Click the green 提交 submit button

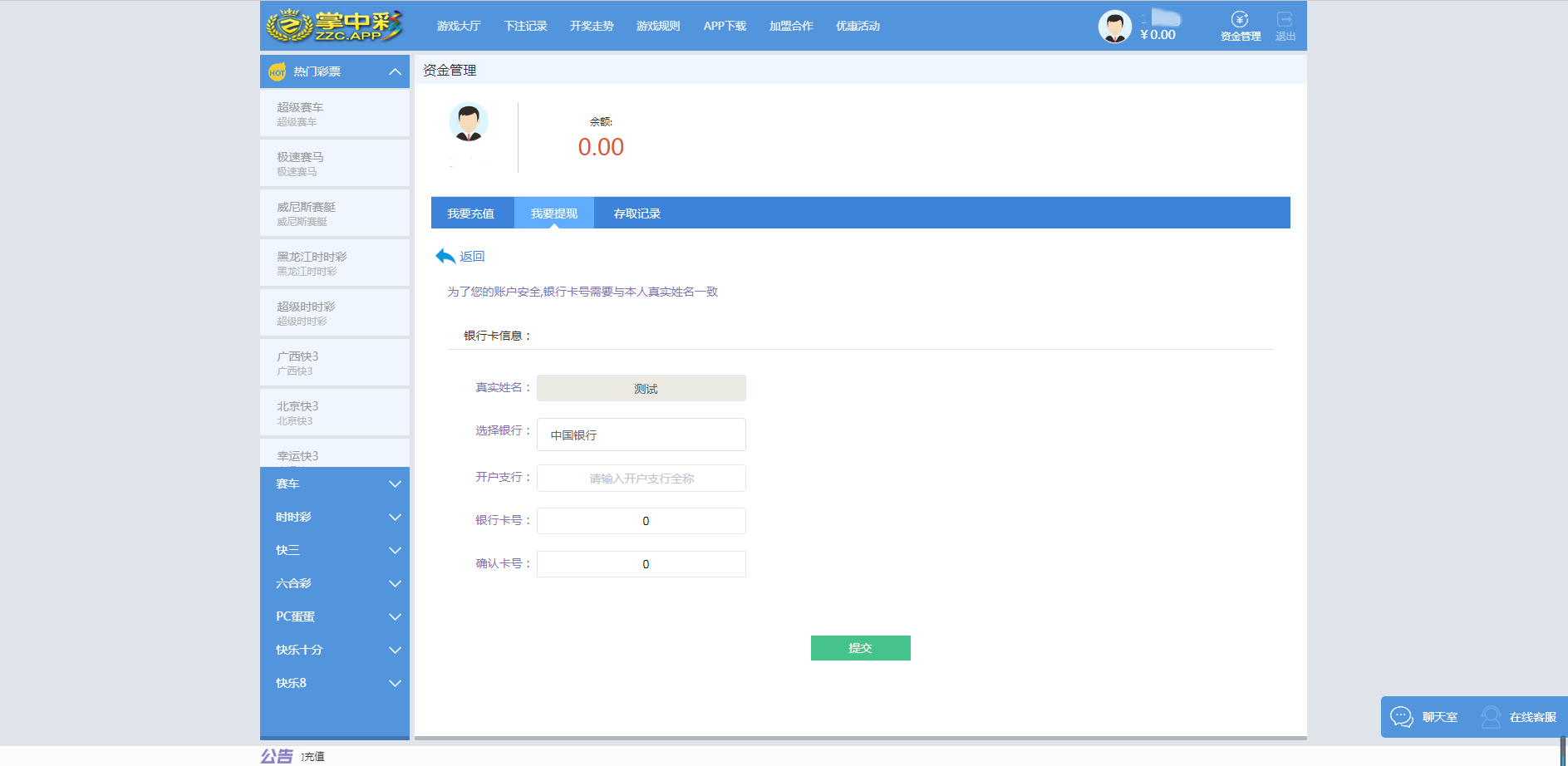pos(861,648)
